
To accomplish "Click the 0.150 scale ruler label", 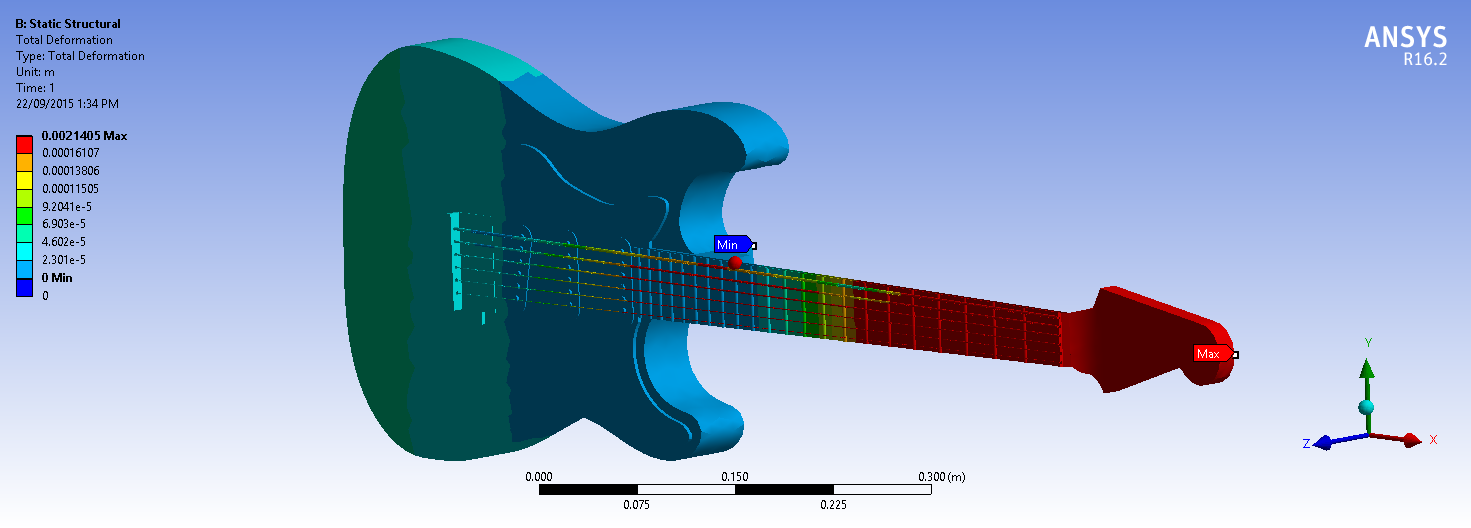I will pos(735,477).
